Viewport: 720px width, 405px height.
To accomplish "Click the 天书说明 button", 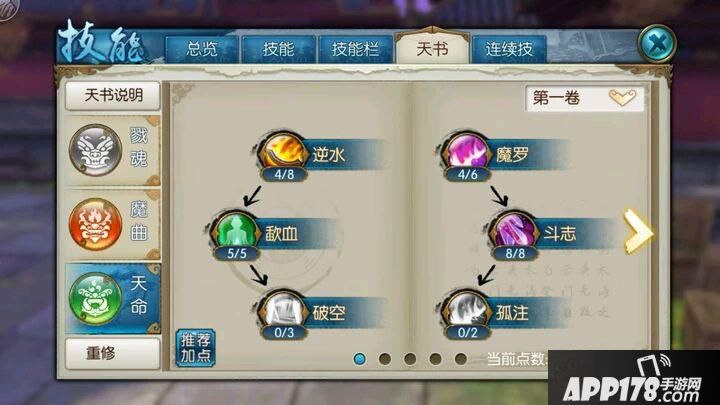I will (x=113, y=96).
